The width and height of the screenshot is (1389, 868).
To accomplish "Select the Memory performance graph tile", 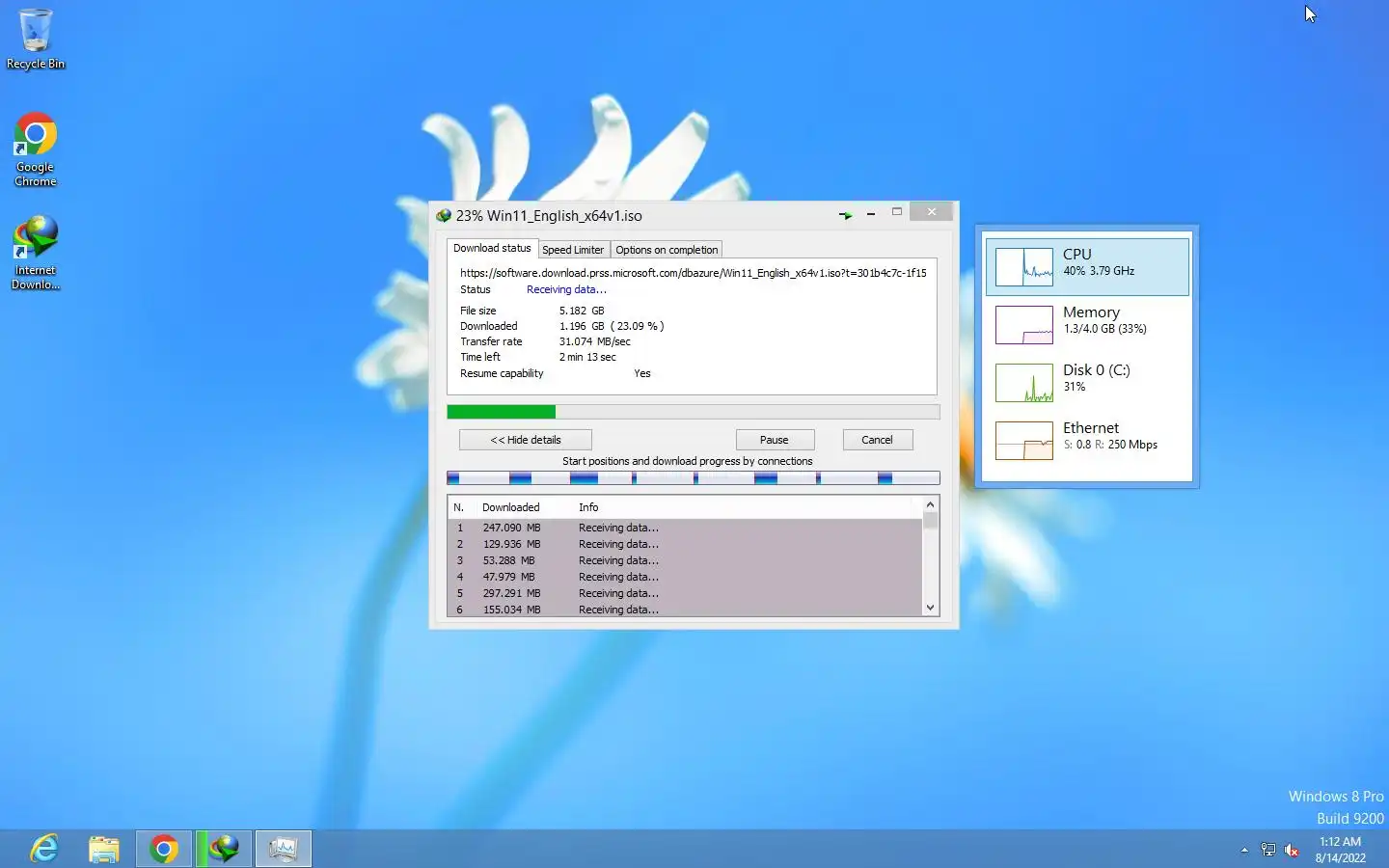I will [1087, 324].
